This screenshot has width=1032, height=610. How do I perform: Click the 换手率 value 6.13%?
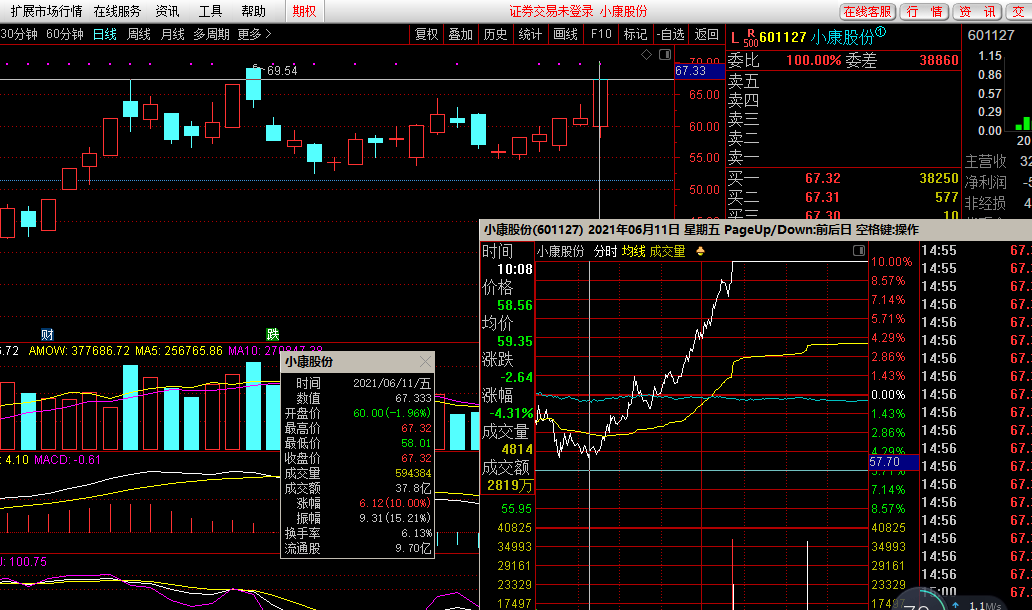pos(417,534)
